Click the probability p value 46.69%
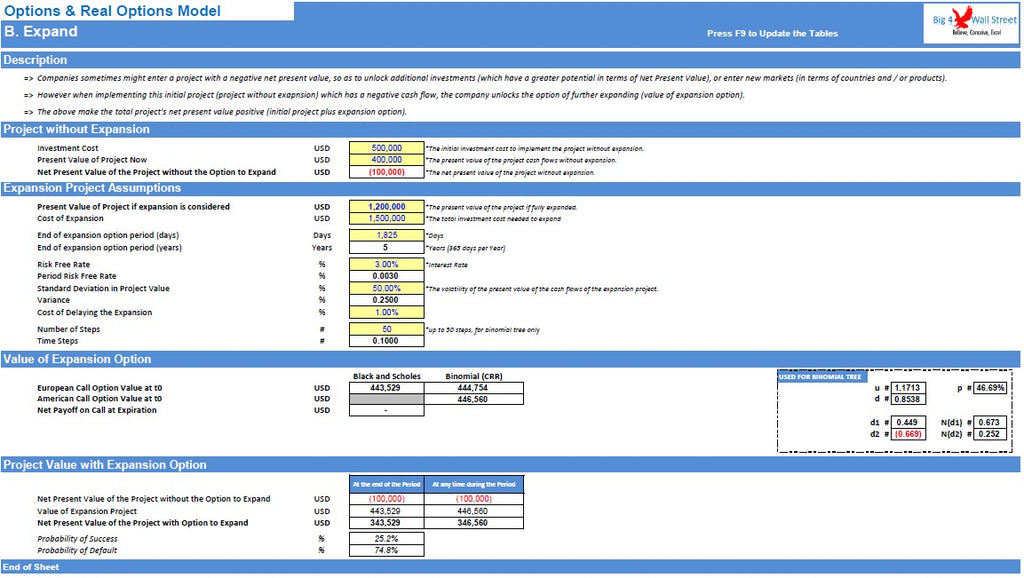This screenshot has width=1024, height=578. click(990, 388)
